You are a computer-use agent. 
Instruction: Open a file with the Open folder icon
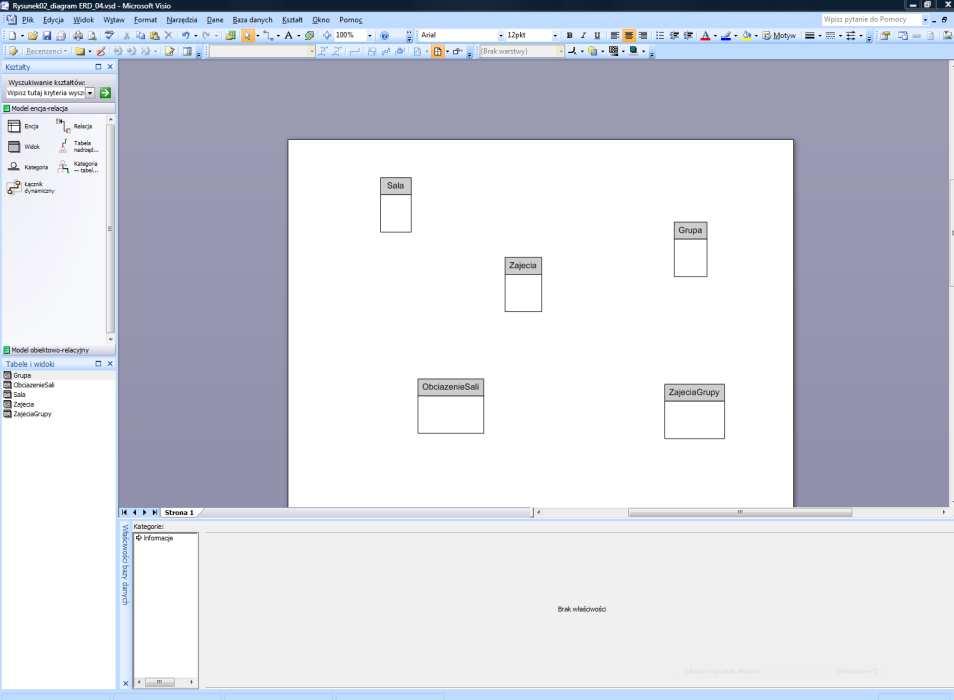[33, 35]
